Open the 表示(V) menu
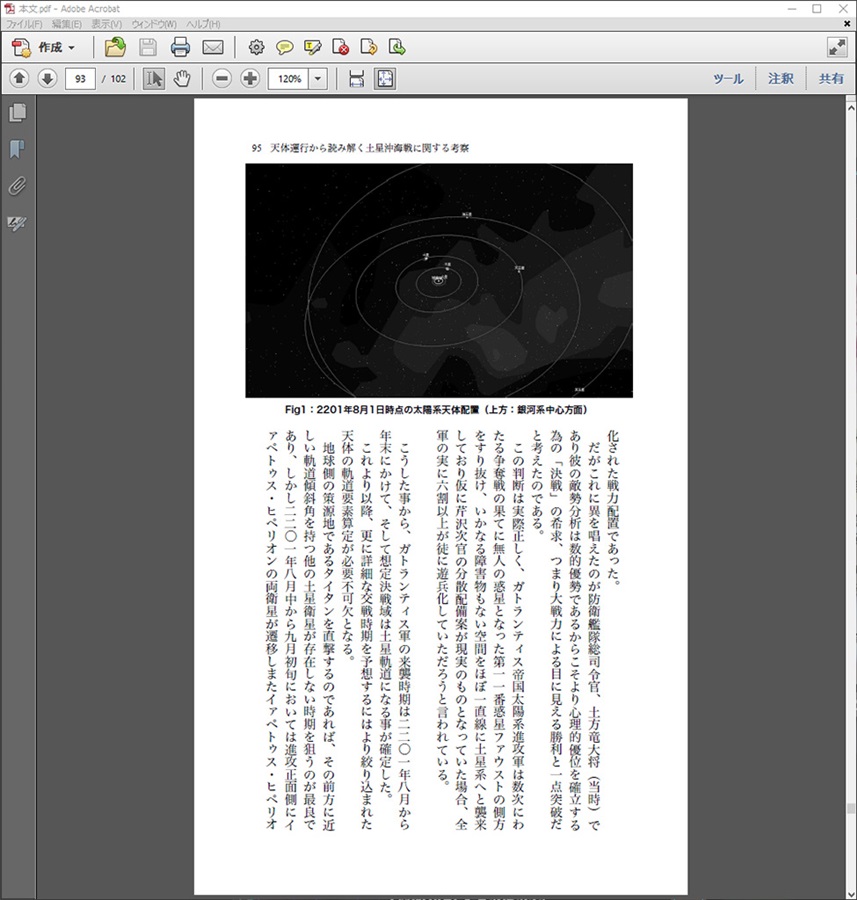857x900 pixels. 107,24
